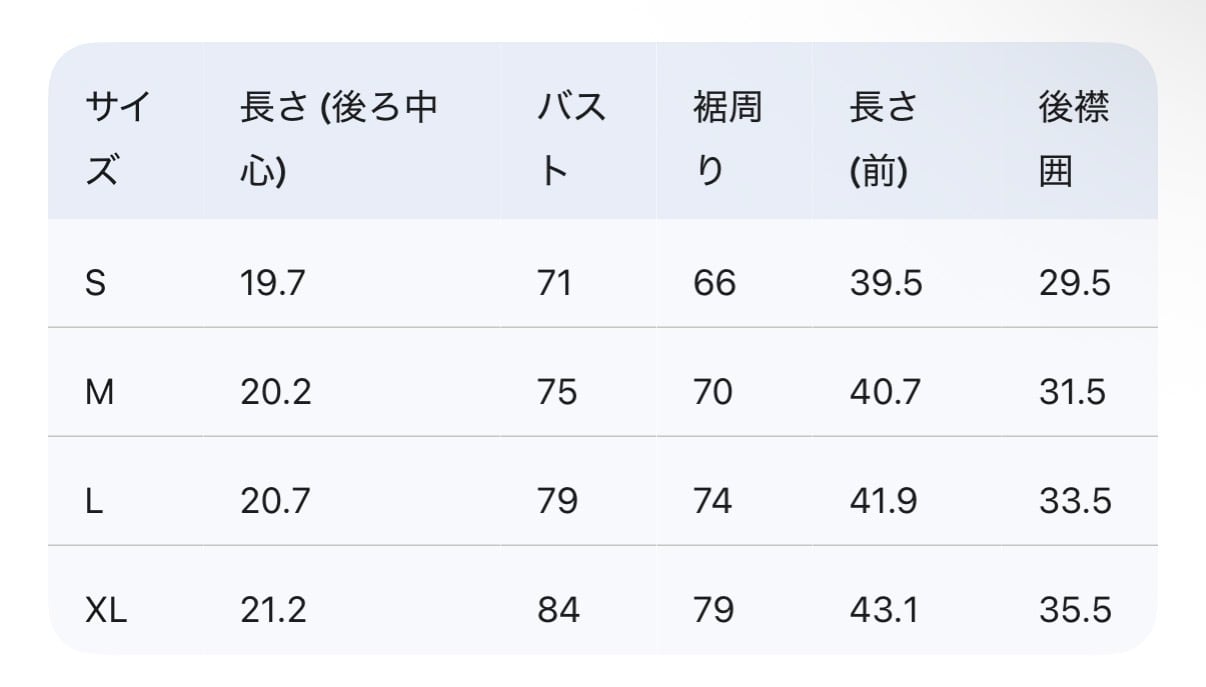This screenshot has height=687, width=1206.
Task: Select the S size row label
Action: click(x=96, y=283)
